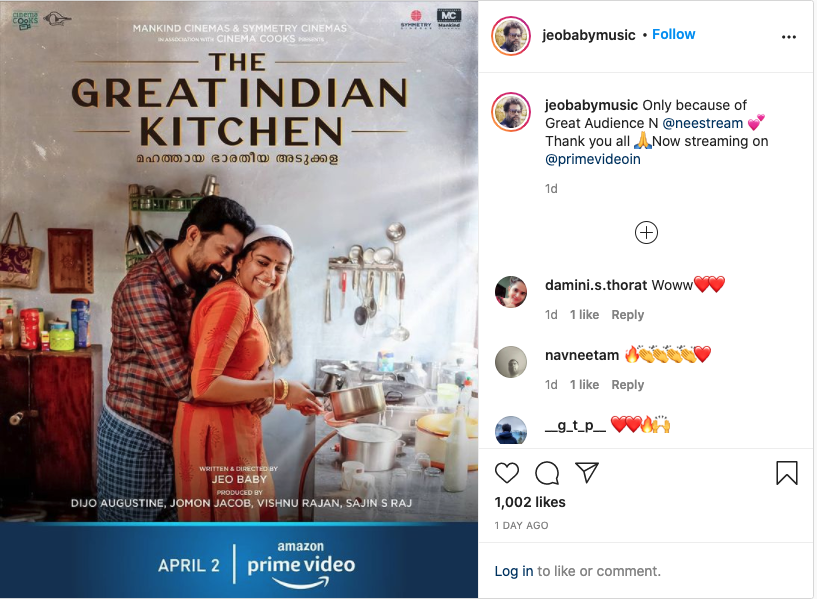Save the post with the bookmark icon
817x599 pixels.
pyautogui.click(x=786, y=472)
